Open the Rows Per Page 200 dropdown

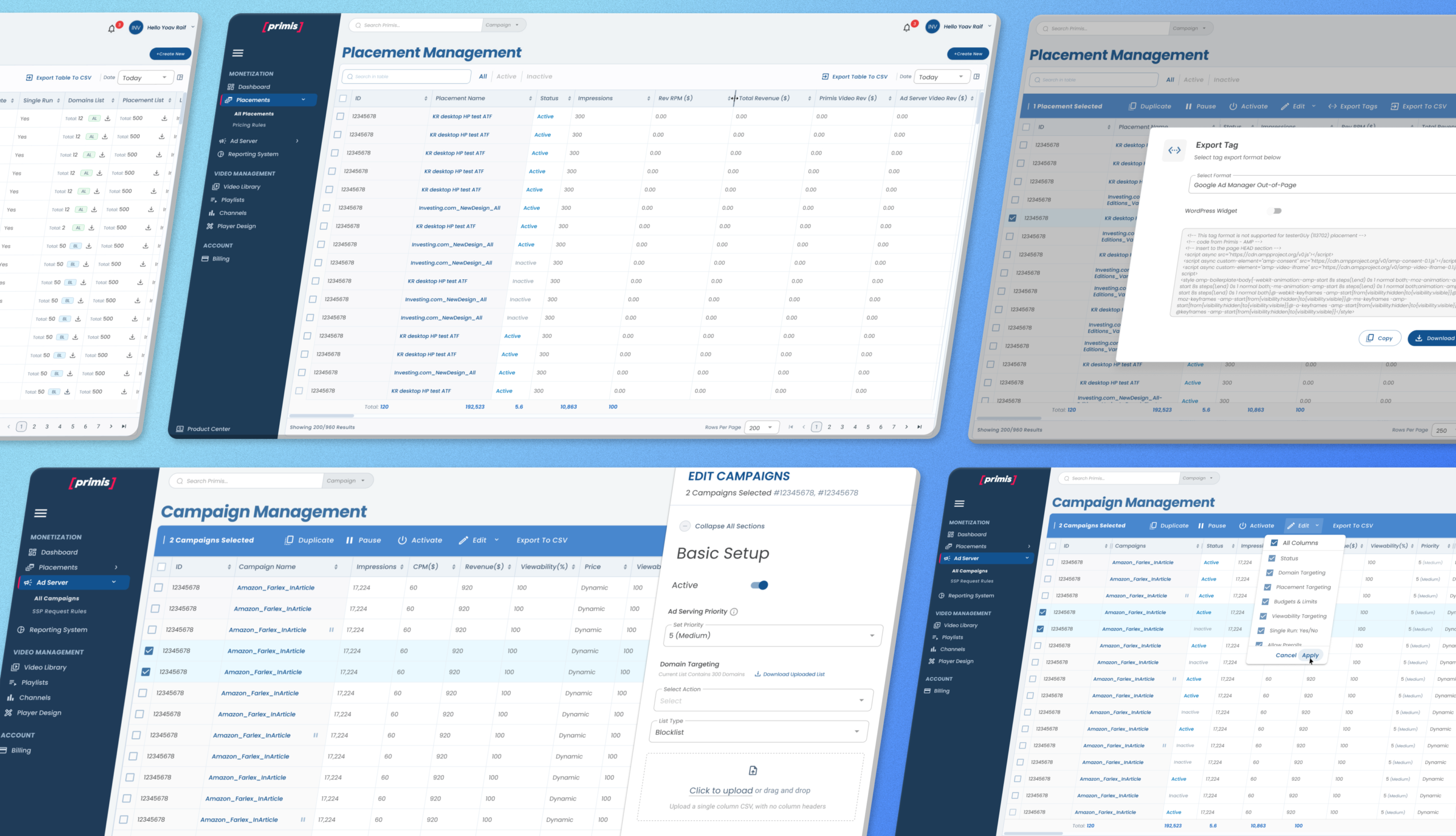pos(762,428)
